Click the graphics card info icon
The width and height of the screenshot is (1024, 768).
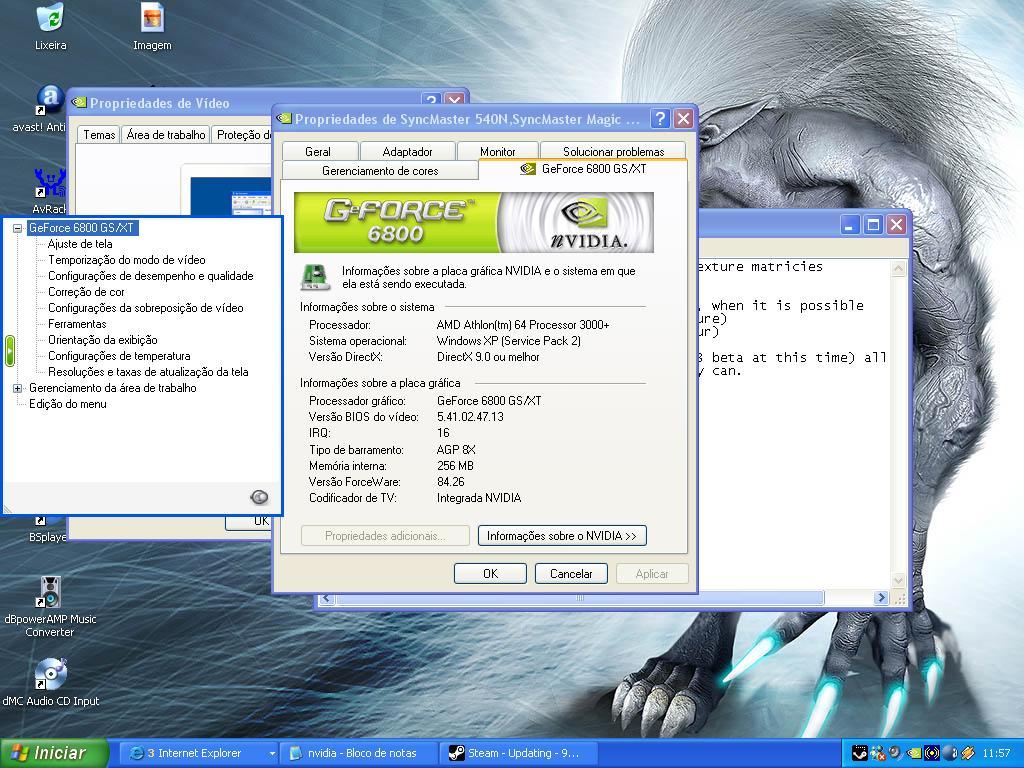point(315,278)
